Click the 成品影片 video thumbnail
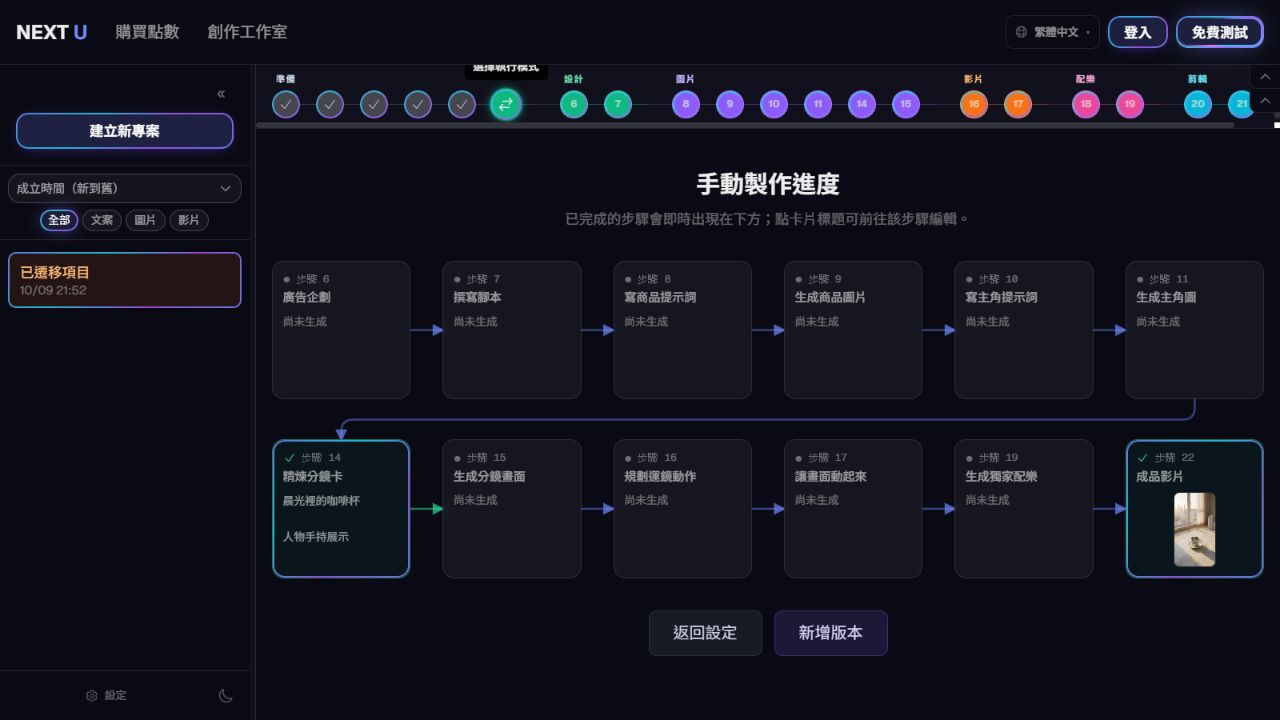1280x720 pixels. pyautogui.click(x=1195, y=529)
